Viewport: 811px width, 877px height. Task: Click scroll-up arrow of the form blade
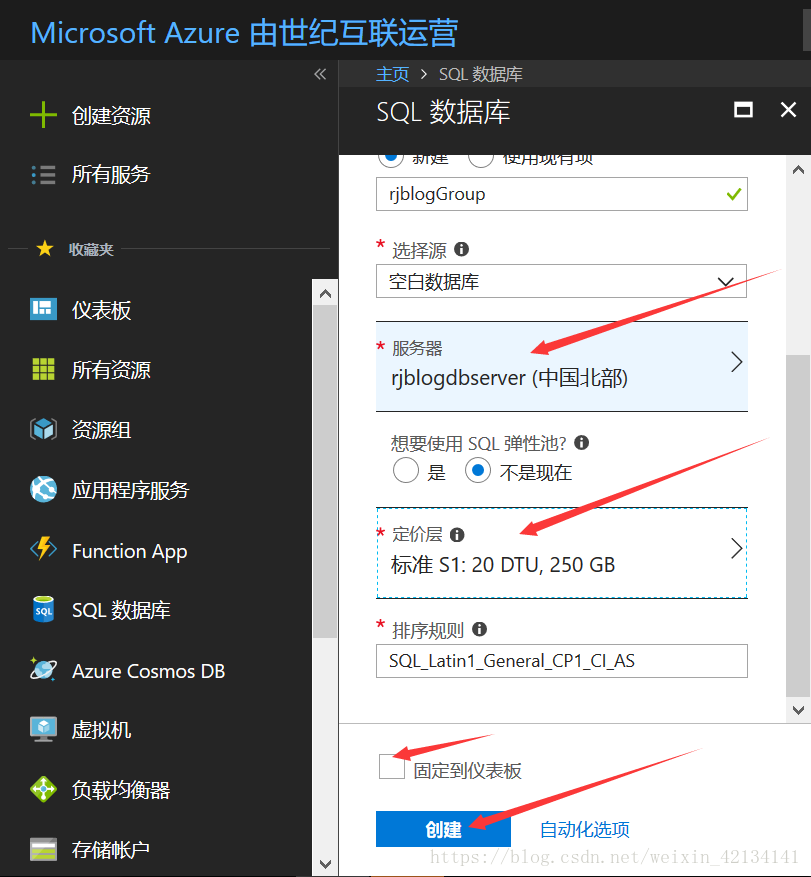tap(798, 170)
